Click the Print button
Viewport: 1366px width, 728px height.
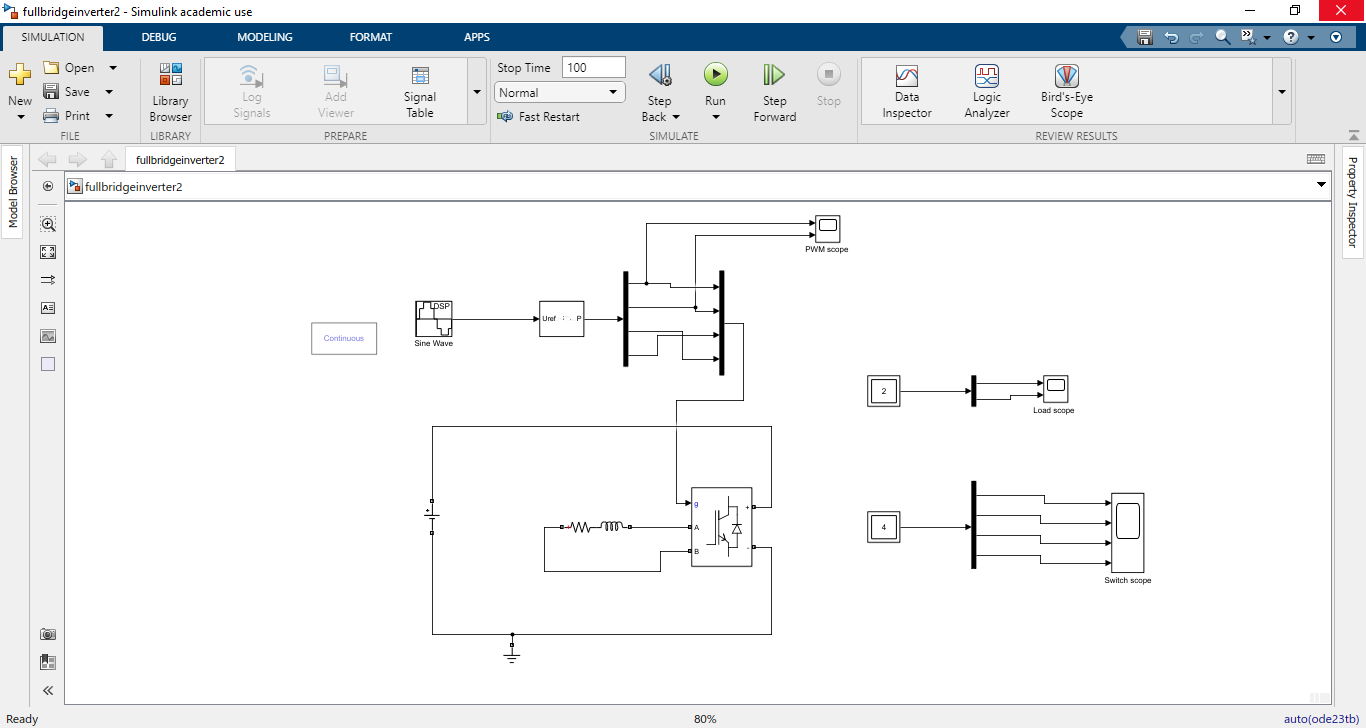click(67, 116)
